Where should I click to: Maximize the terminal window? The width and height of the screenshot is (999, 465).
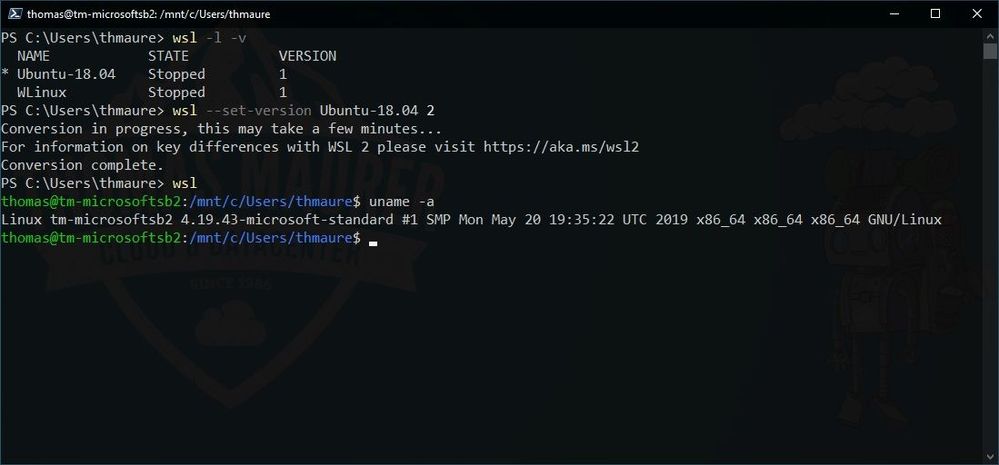(935, 13)
